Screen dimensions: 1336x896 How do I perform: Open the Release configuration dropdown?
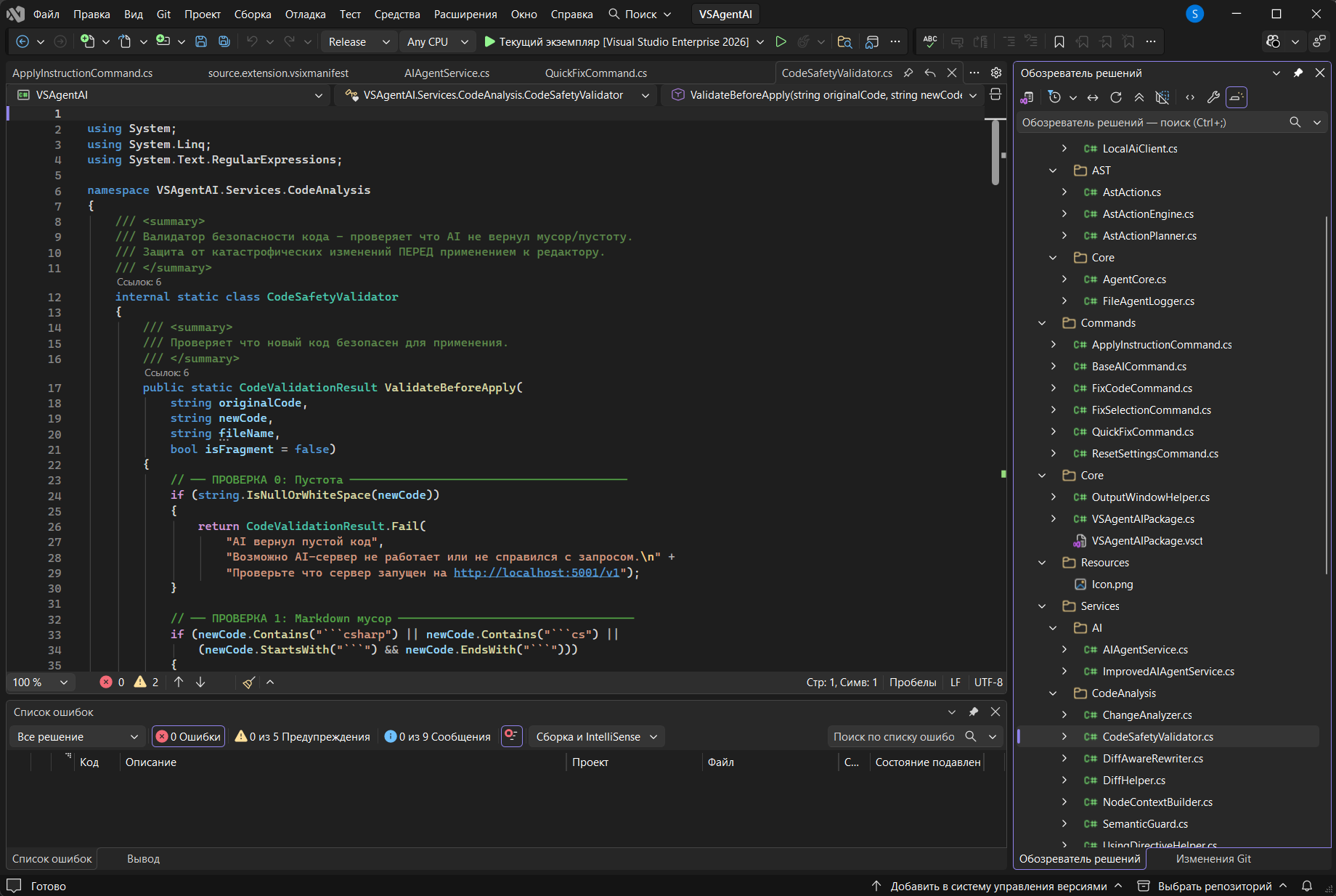(x=359, y=42)
